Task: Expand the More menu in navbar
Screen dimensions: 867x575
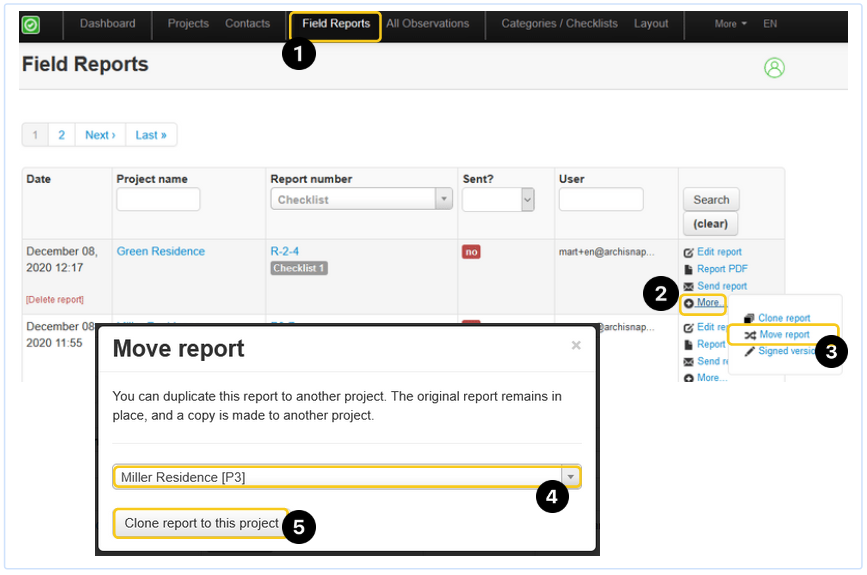Action: pos(730,24)
